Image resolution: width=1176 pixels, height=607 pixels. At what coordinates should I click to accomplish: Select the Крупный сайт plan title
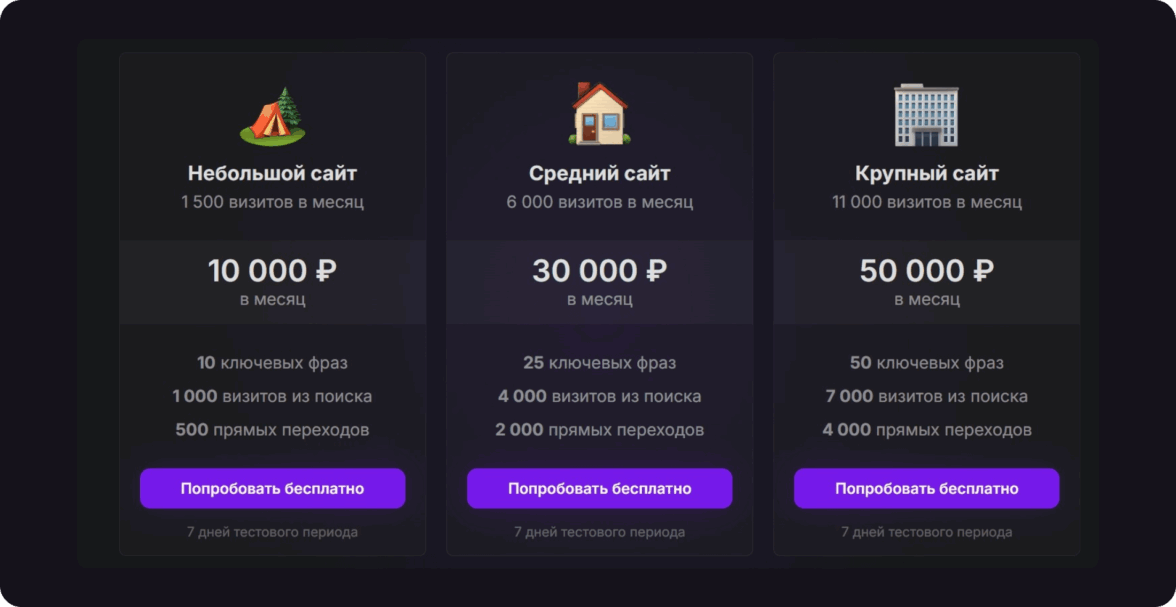pos(926,173)
